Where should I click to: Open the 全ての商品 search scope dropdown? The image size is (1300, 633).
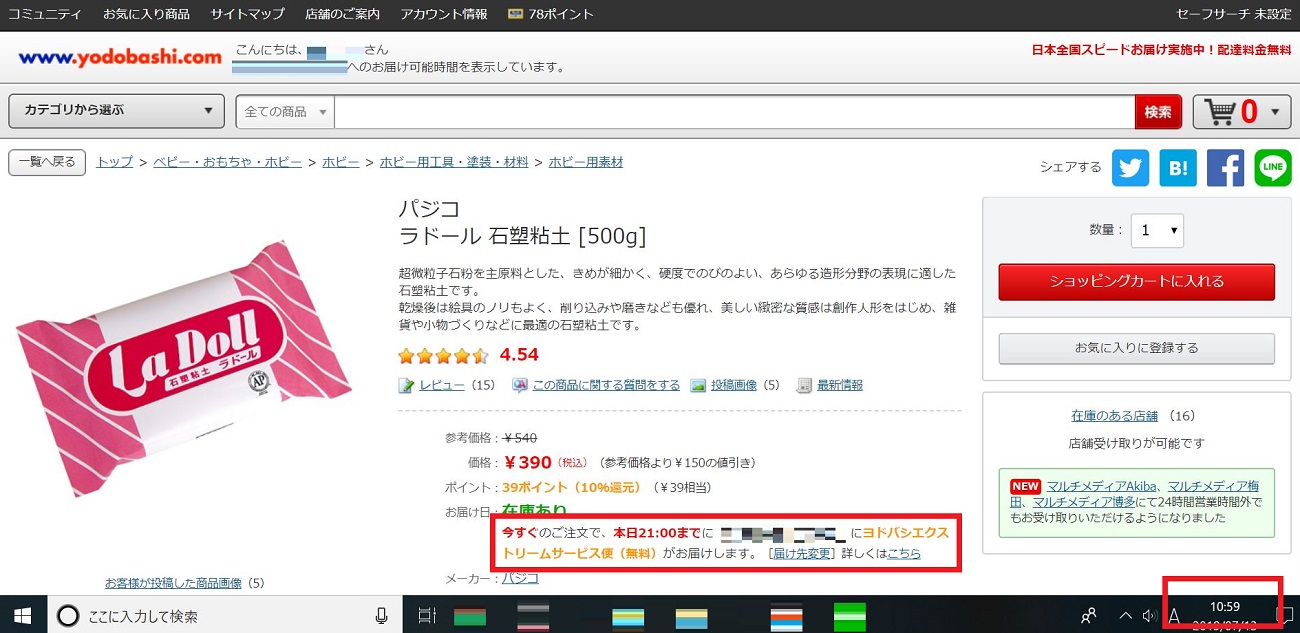[x=286, y=112]
